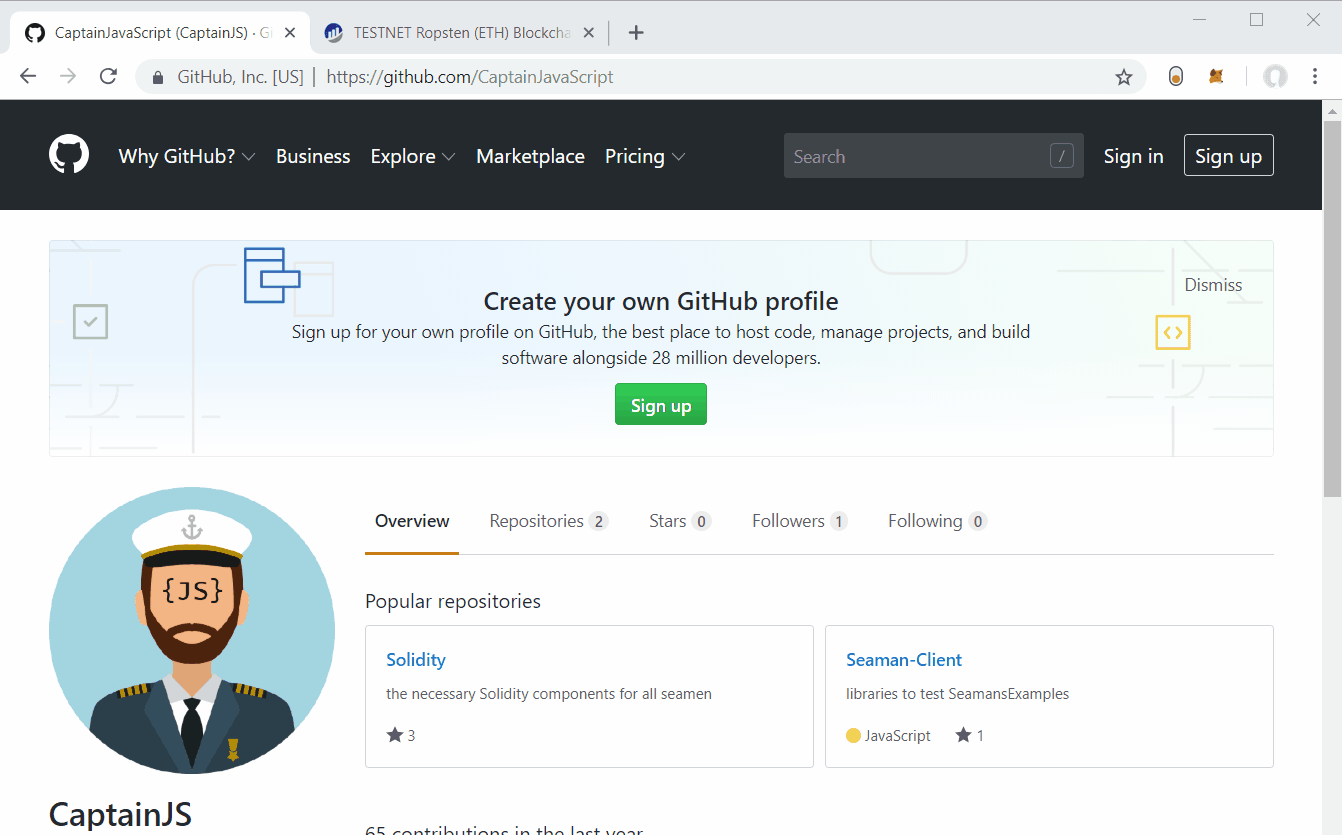
Task: Click the Seaman-Client star icon
Action: (x=963, y=735)
